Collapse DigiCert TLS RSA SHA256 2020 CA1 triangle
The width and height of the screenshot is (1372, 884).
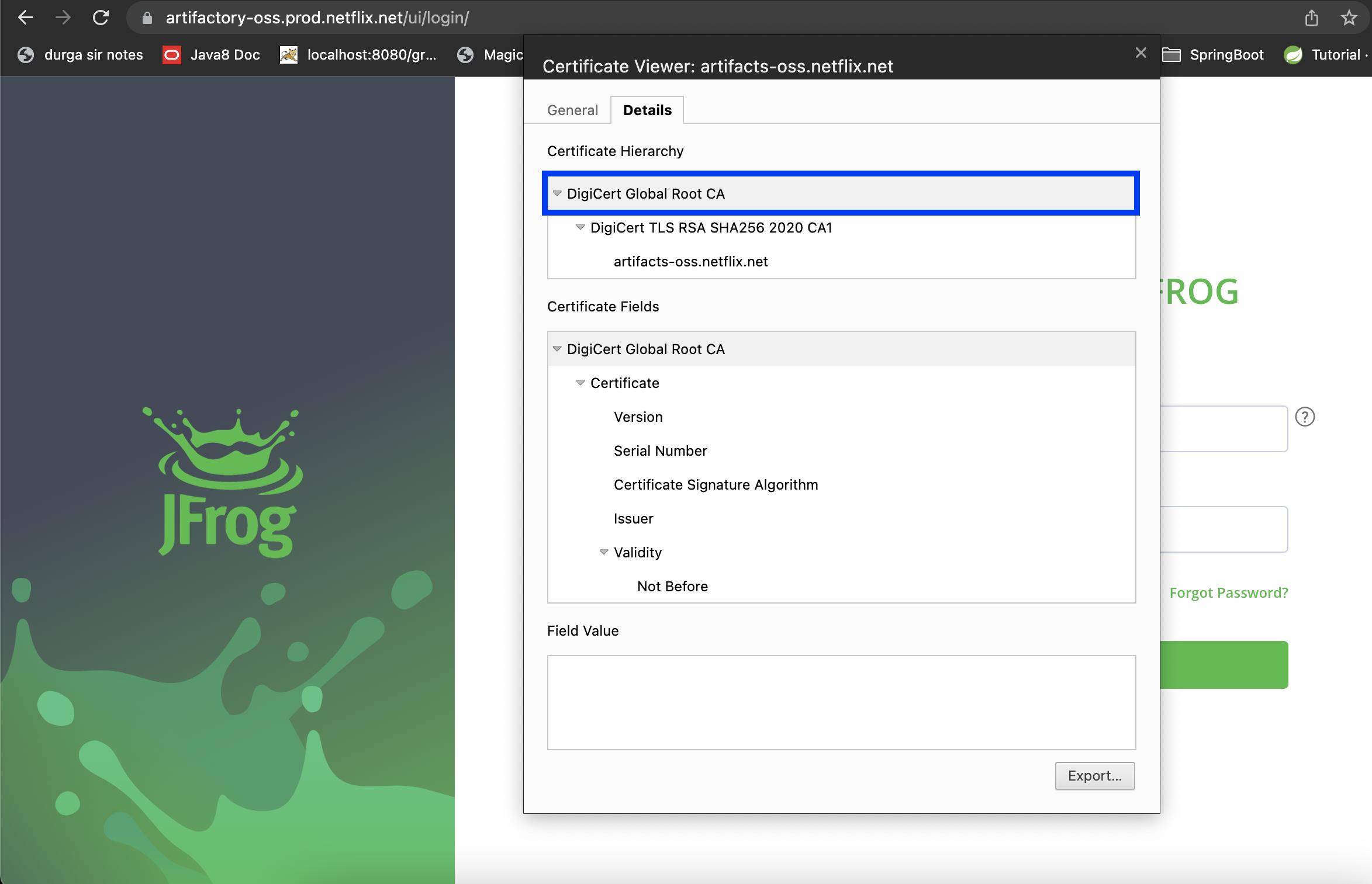tap(580, 227)
